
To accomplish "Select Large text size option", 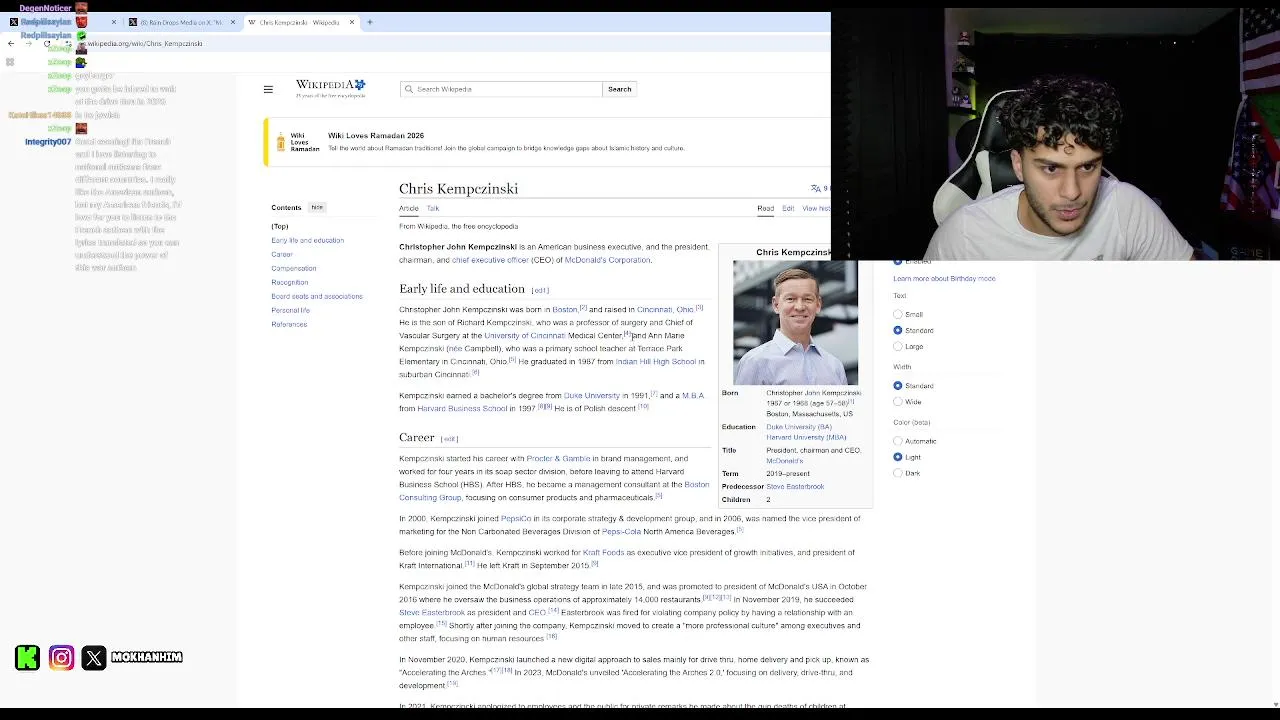I will coord(898,346).
